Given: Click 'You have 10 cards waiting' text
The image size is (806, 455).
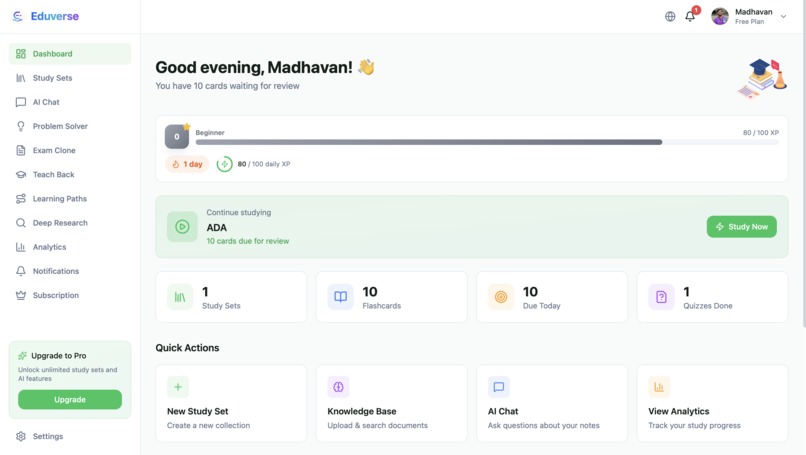Looking at the screenshot, I should (x=227, y=86).
